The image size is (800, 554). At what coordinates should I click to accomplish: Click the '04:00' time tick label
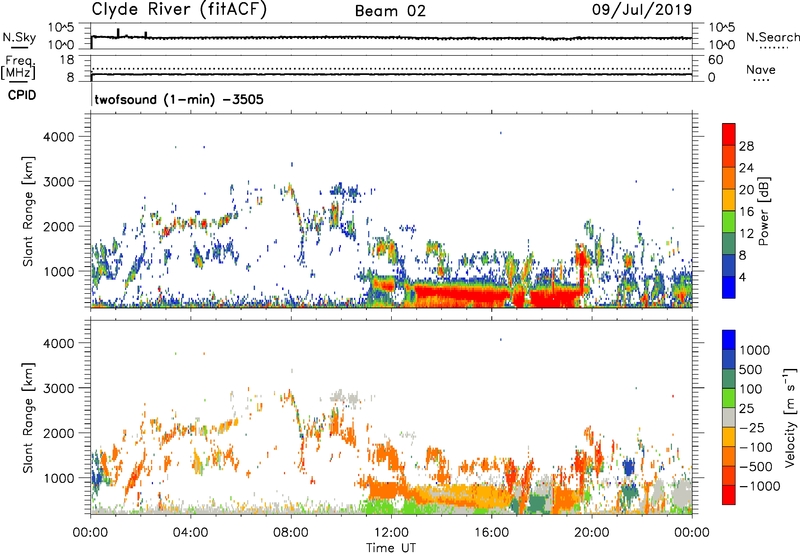(x=190, y=533)
